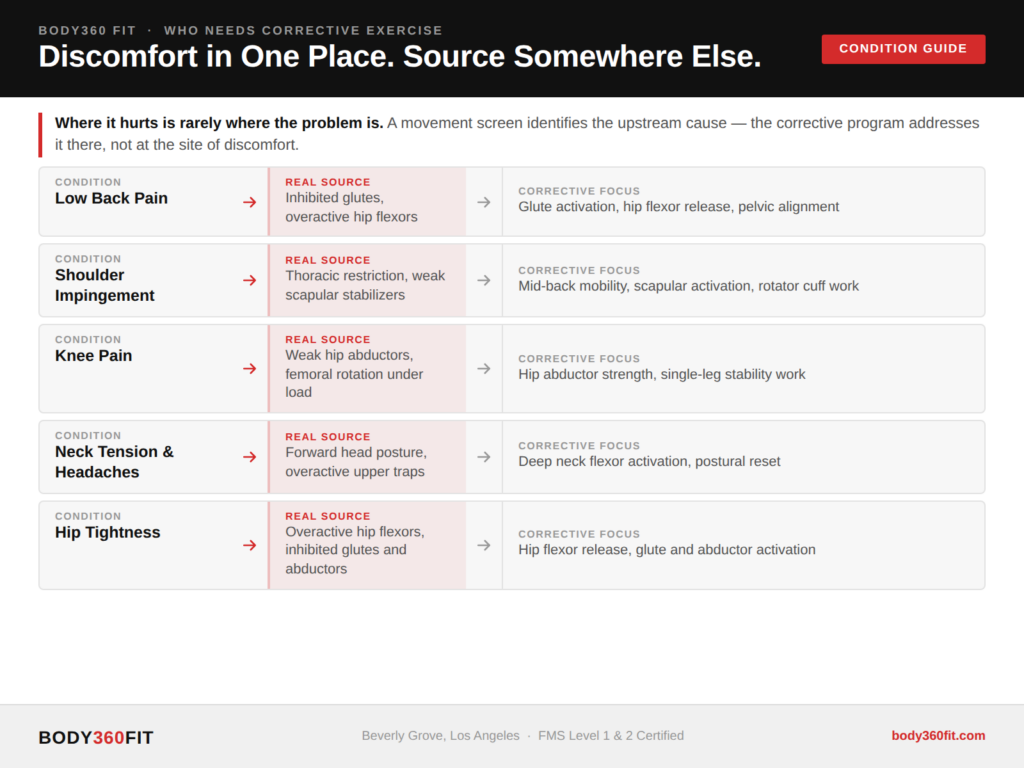This screenshot has width=1024, height=768.
Task: Click the Forward head posture source cell
Action: click(367, 457)
